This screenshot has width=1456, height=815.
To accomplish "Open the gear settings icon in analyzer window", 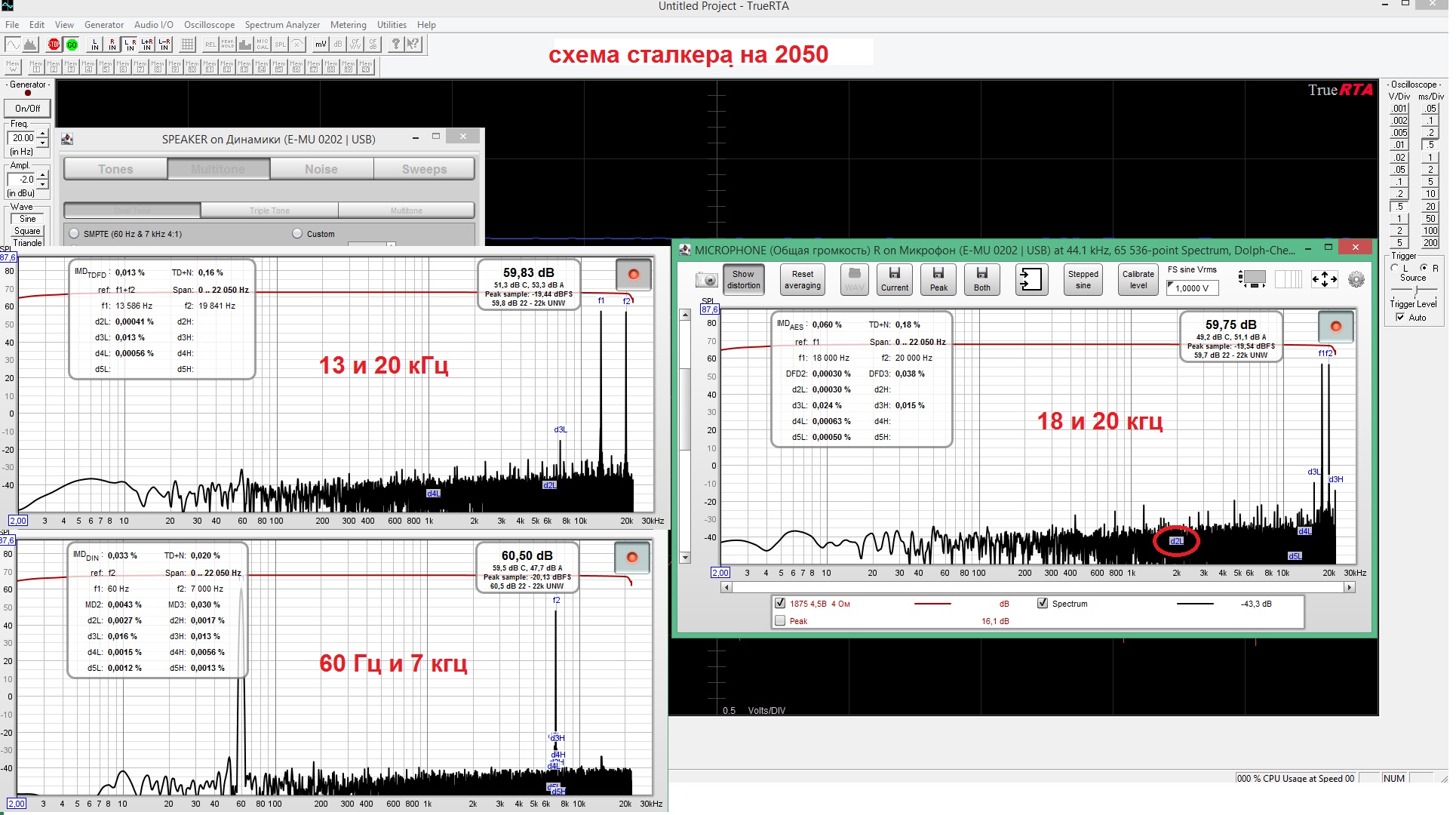I will click(x=1356, y=280).
